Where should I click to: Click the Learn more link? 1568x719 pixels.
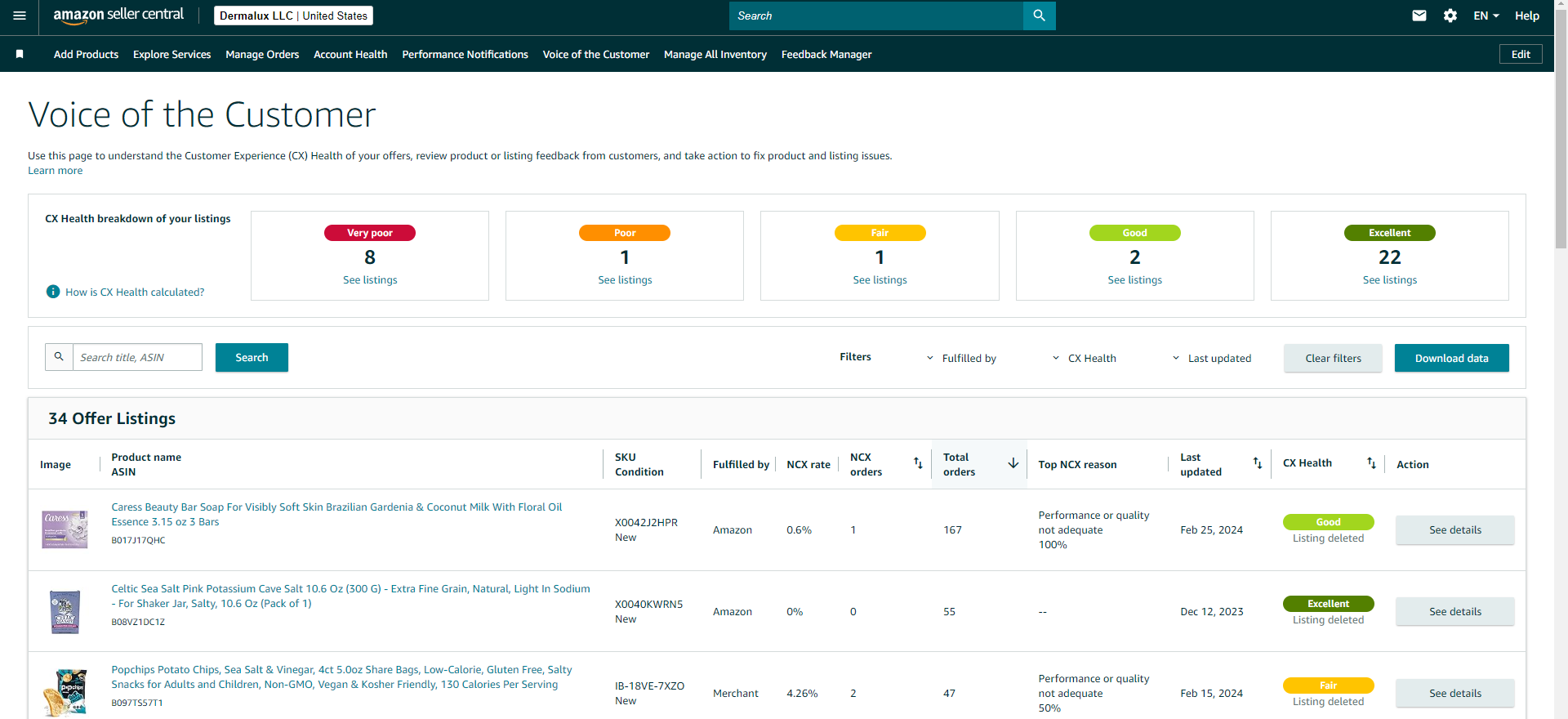pyautogui.click(x=56, y=171)
